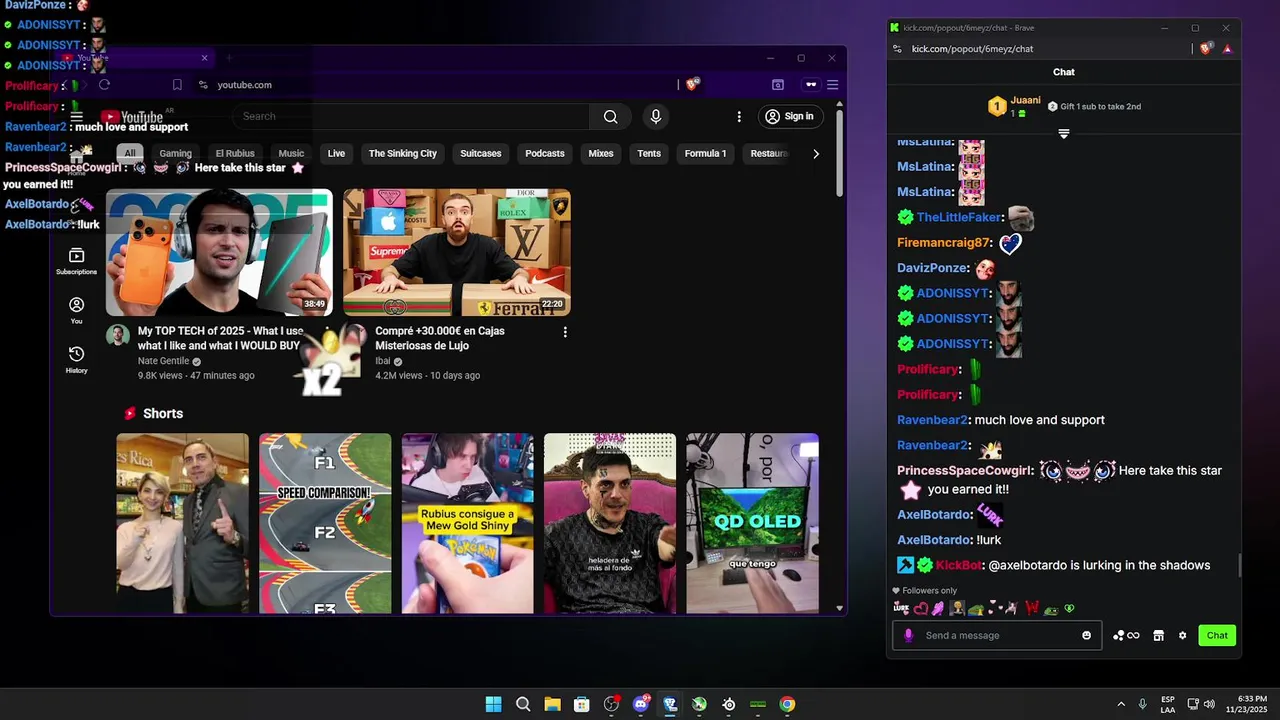
Task: Open the You section in sidebar
Action: (x=76, y=310)
